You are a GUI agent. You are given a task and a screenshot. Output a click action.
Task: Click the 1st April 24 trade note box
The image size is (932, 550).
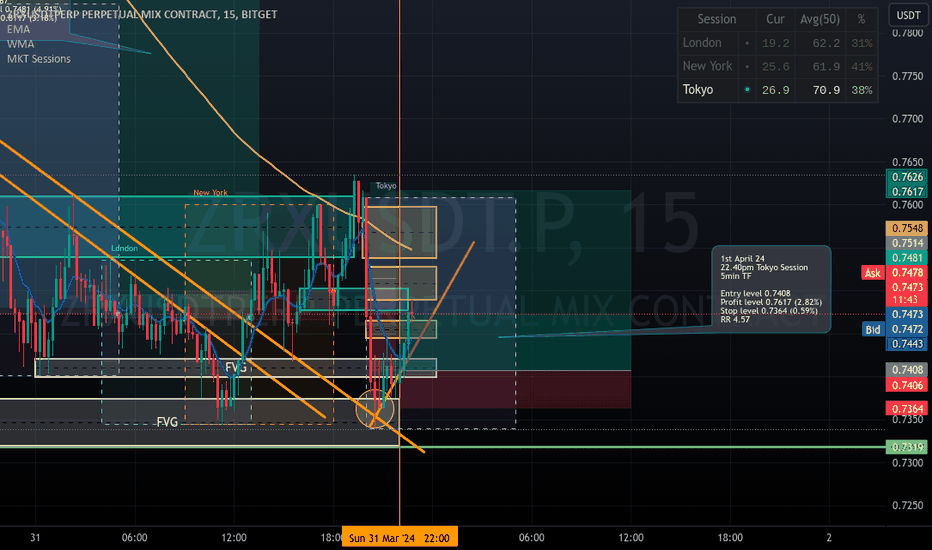(772, 289)
